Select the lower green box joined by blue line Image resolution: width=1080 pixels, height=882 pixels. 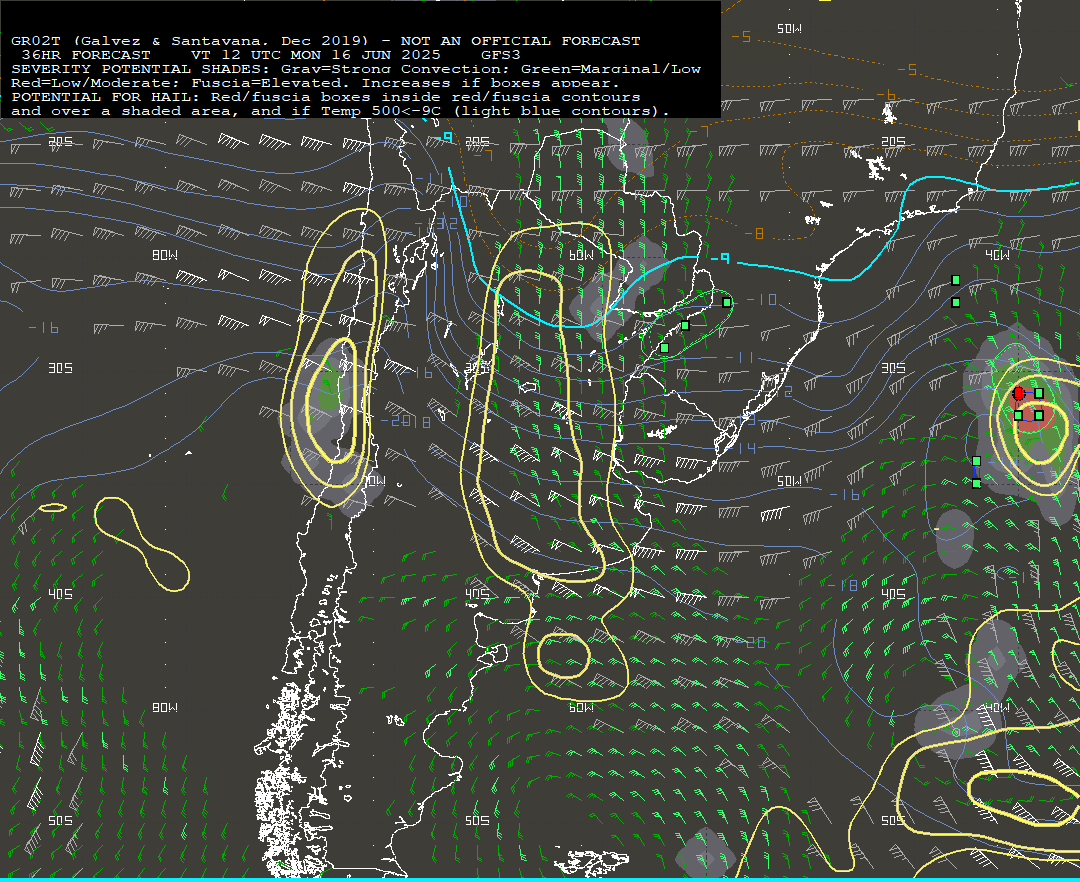(x=976, y=483)
